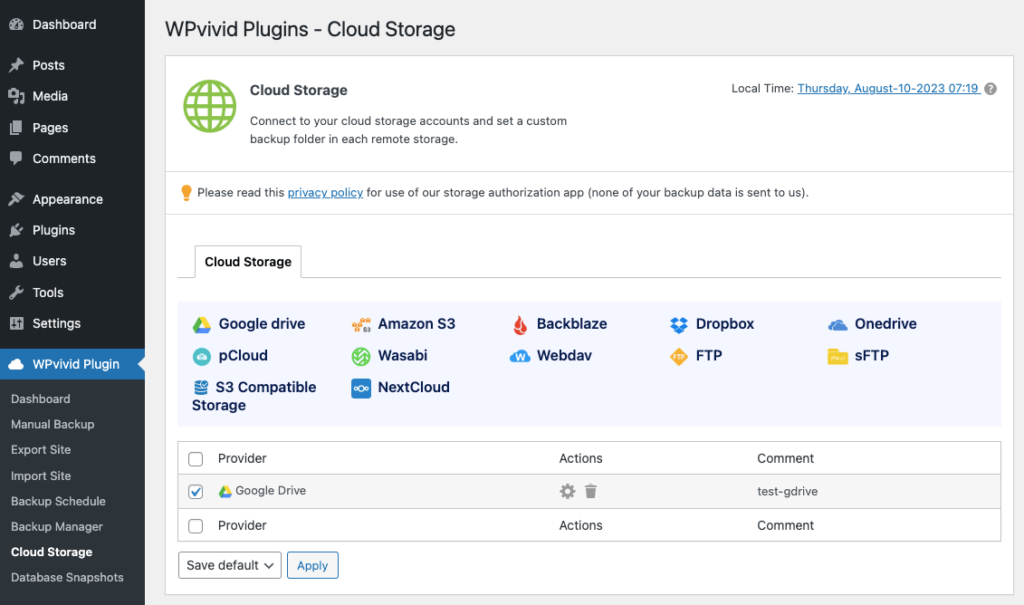Open the Save default dropdown
The image size is (1024, 605).
[229, 565]
